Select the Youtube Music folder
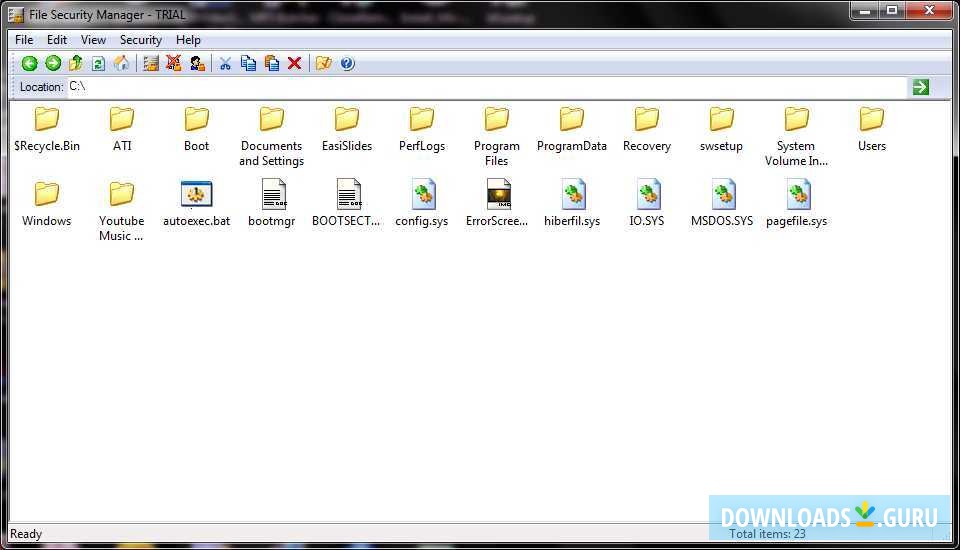This screenshot has width=960, height=550. 121,212
